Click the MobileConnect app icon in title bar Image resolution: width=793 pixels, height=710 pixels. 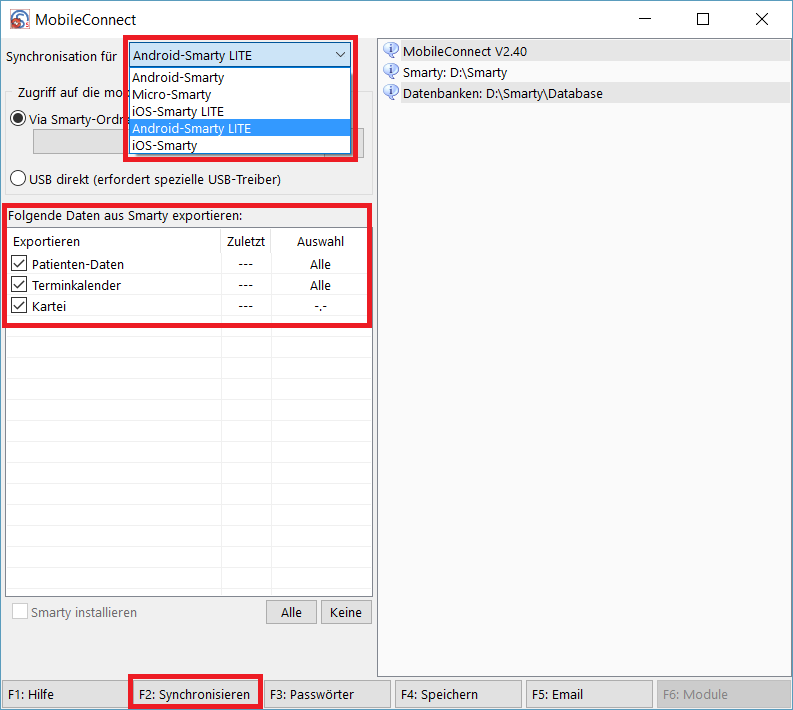tap(19, 19)
